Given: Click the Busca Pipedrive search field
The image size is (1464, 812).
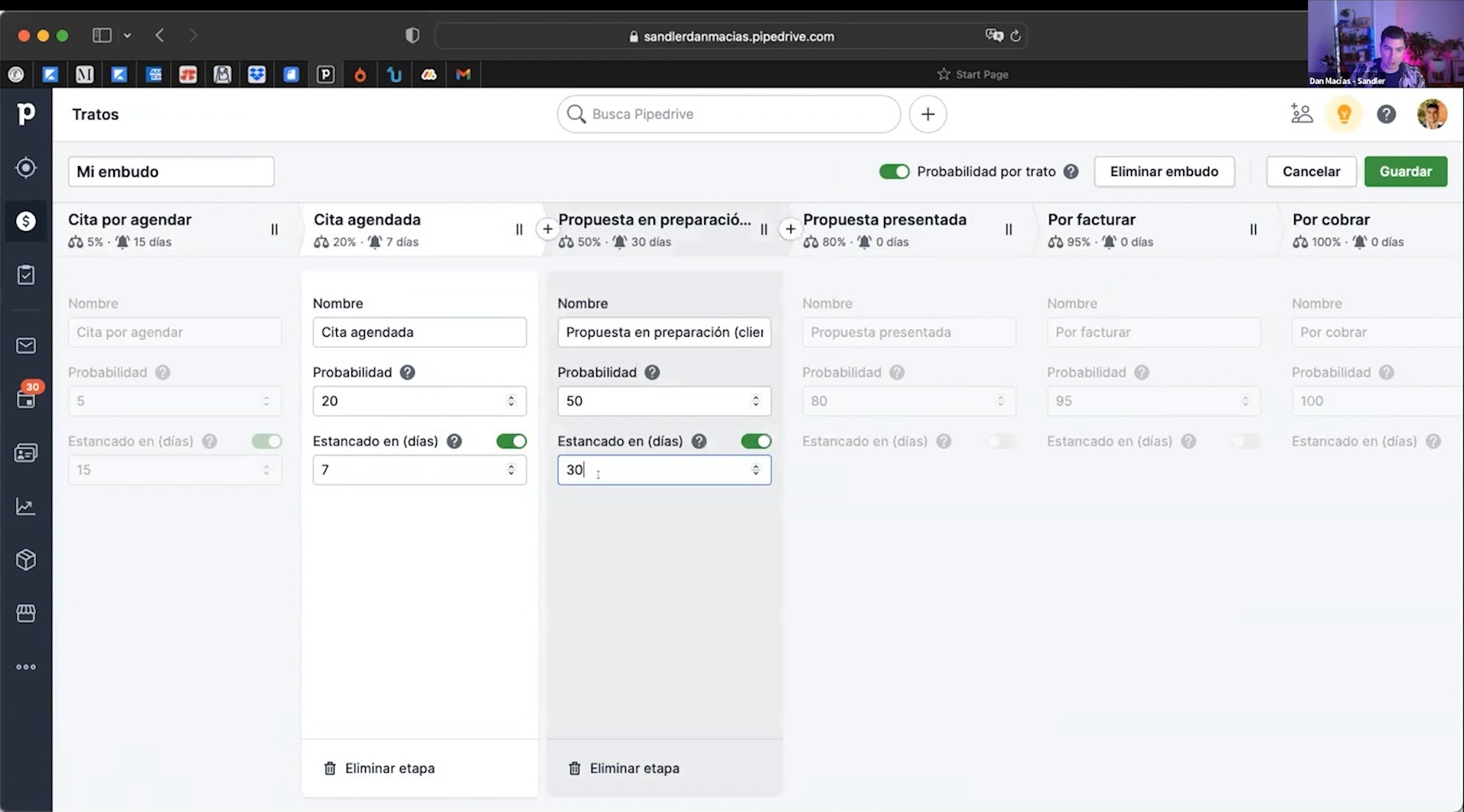Looking at the screenshot, I should (x=729, y=114).
